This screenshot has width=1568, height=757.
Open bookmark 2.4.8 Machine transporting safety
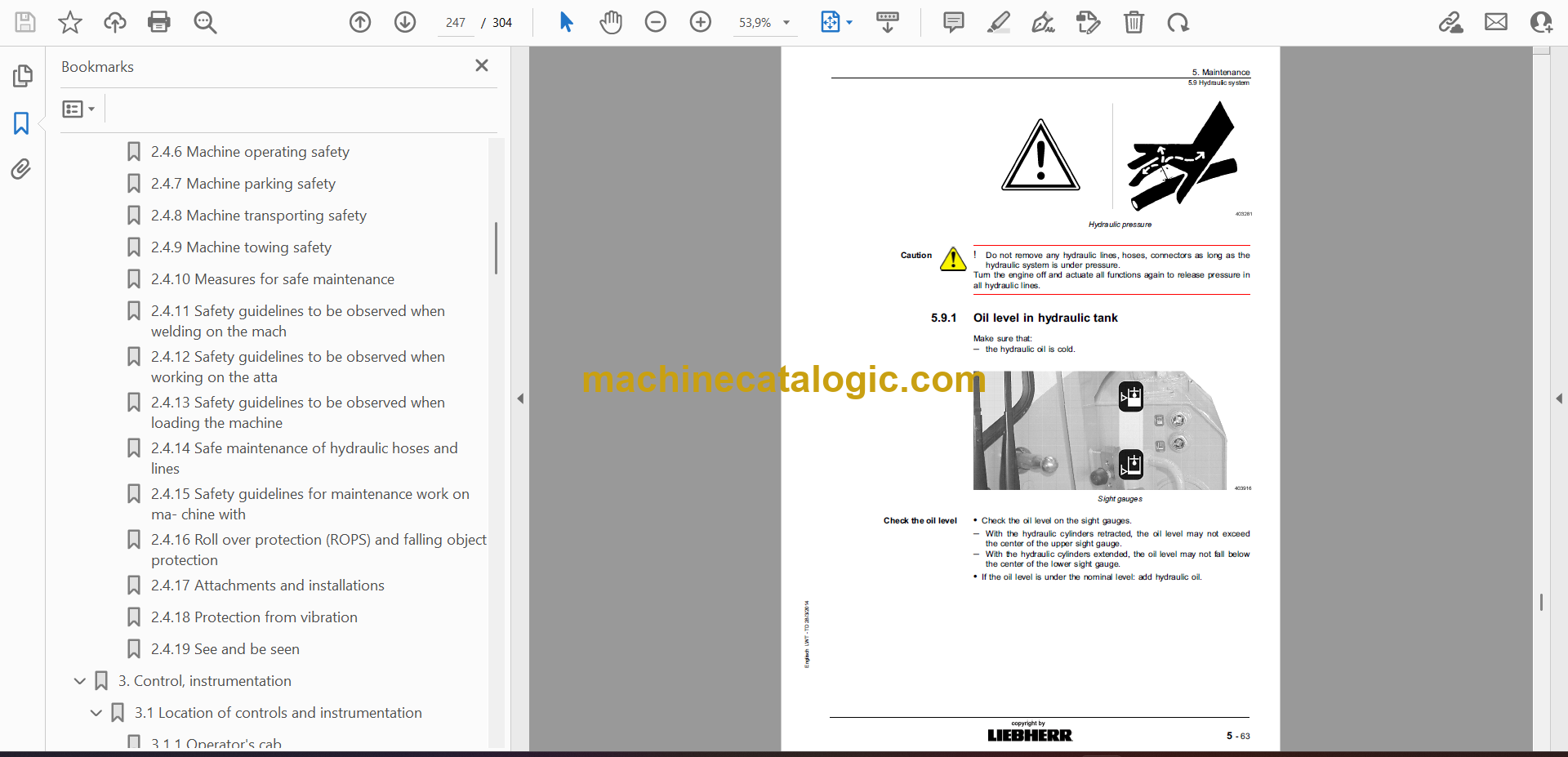coord(259,216)
